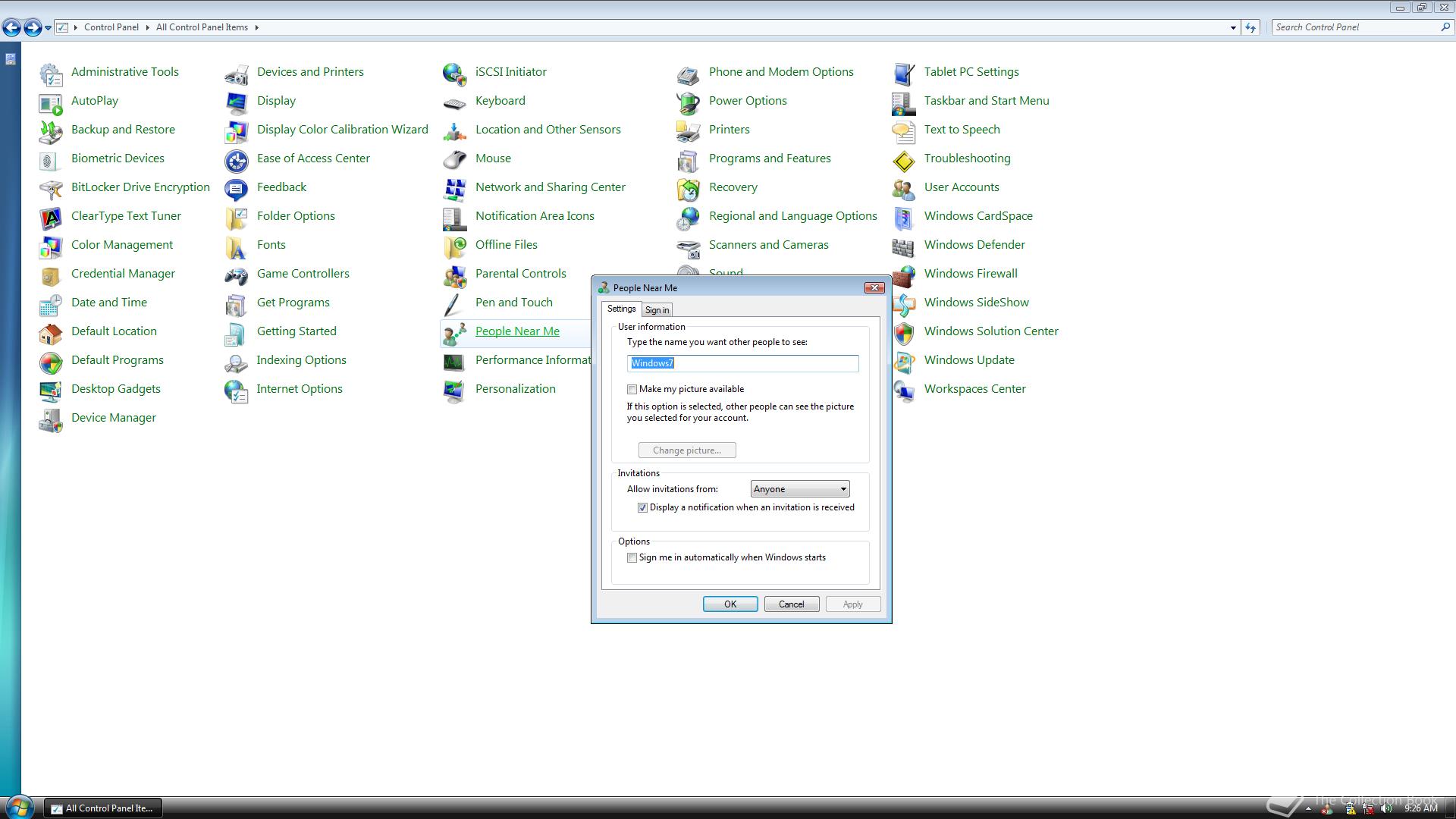The height and width of the screenshot is (819, 1456).
Task: Open the Regional and Language Options link
Action: 793,216
